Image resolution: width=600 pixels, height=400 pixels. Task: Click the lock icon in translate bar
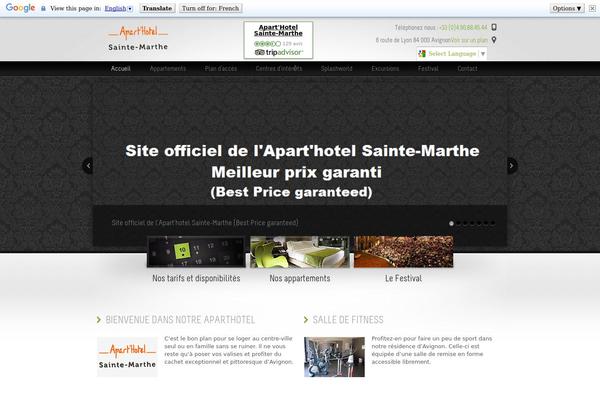[43, 8]
